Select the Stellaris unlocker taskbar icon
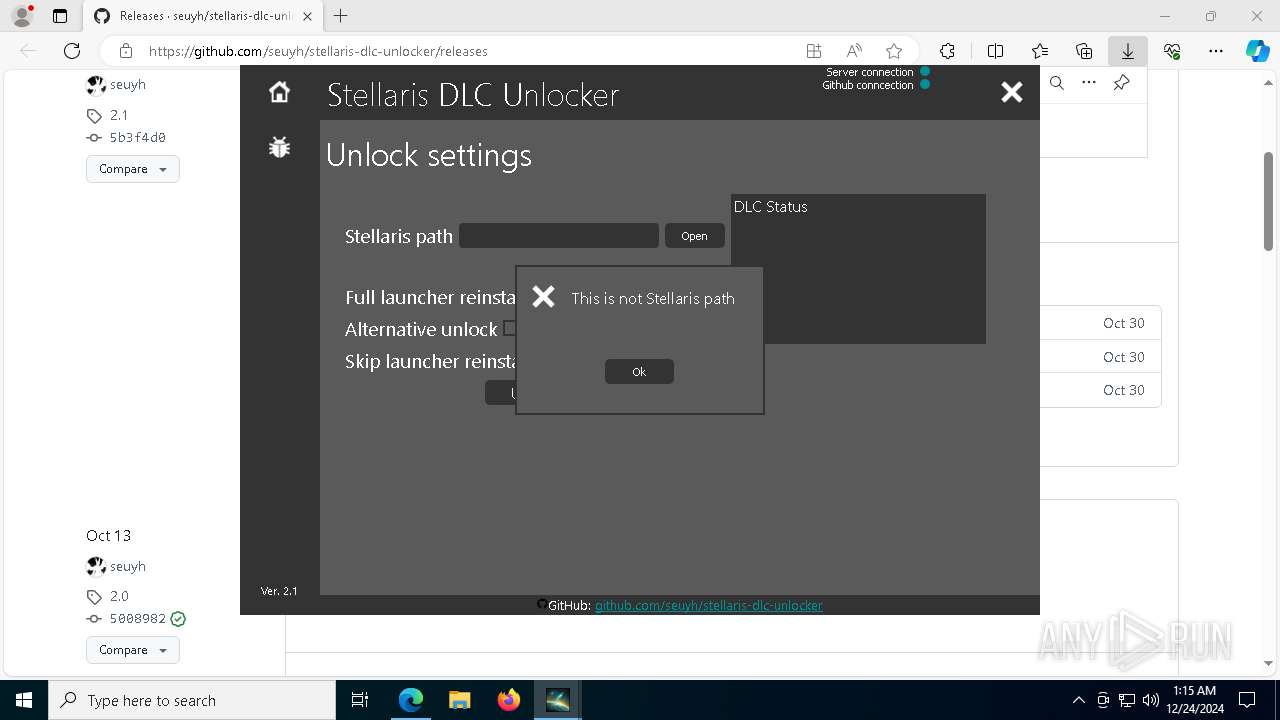The height and width of the screenshot is (720, 1280). tap(557, 700)
